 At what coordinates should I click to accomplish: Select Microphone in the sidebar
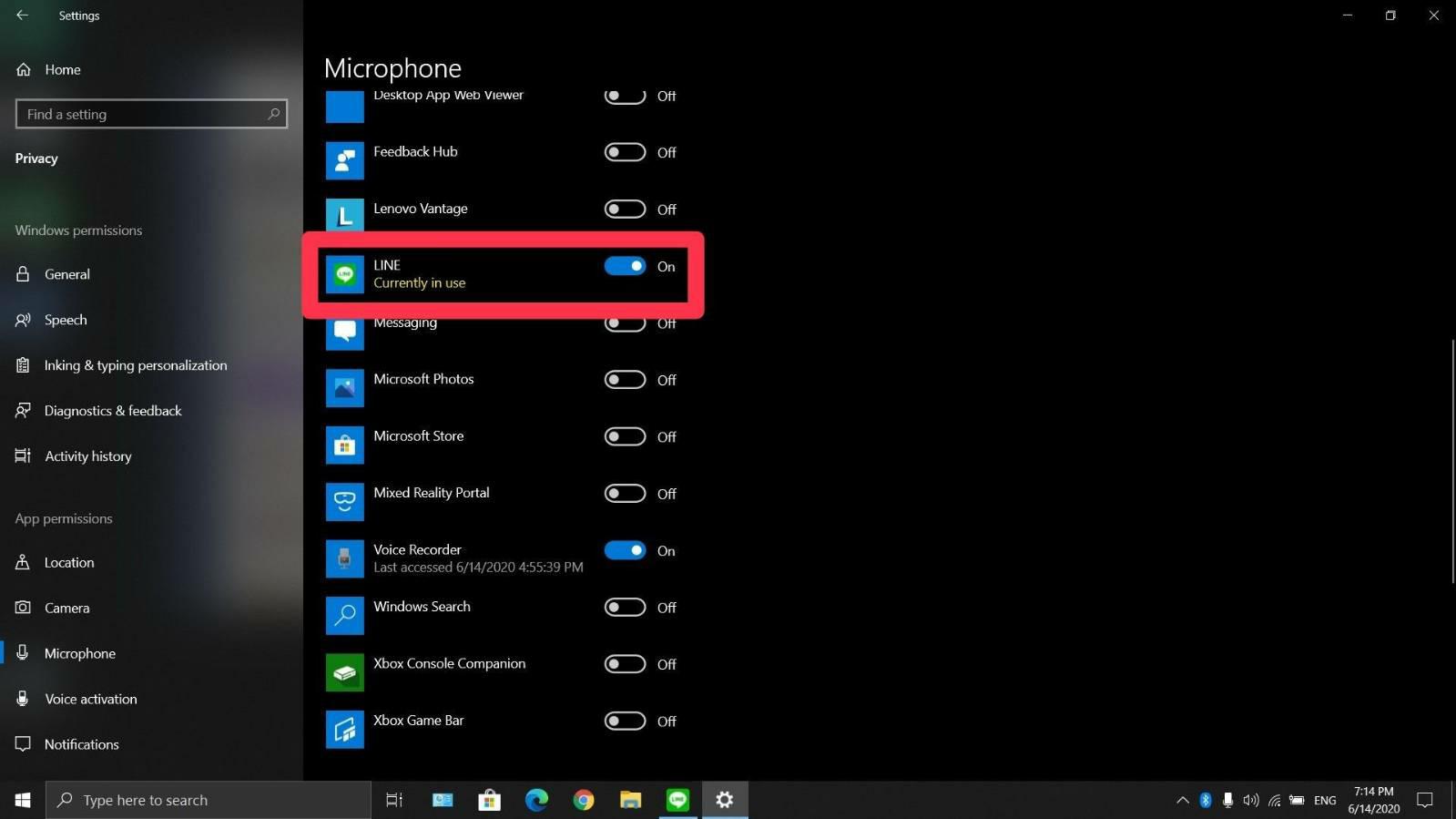[x=151, y=653]
